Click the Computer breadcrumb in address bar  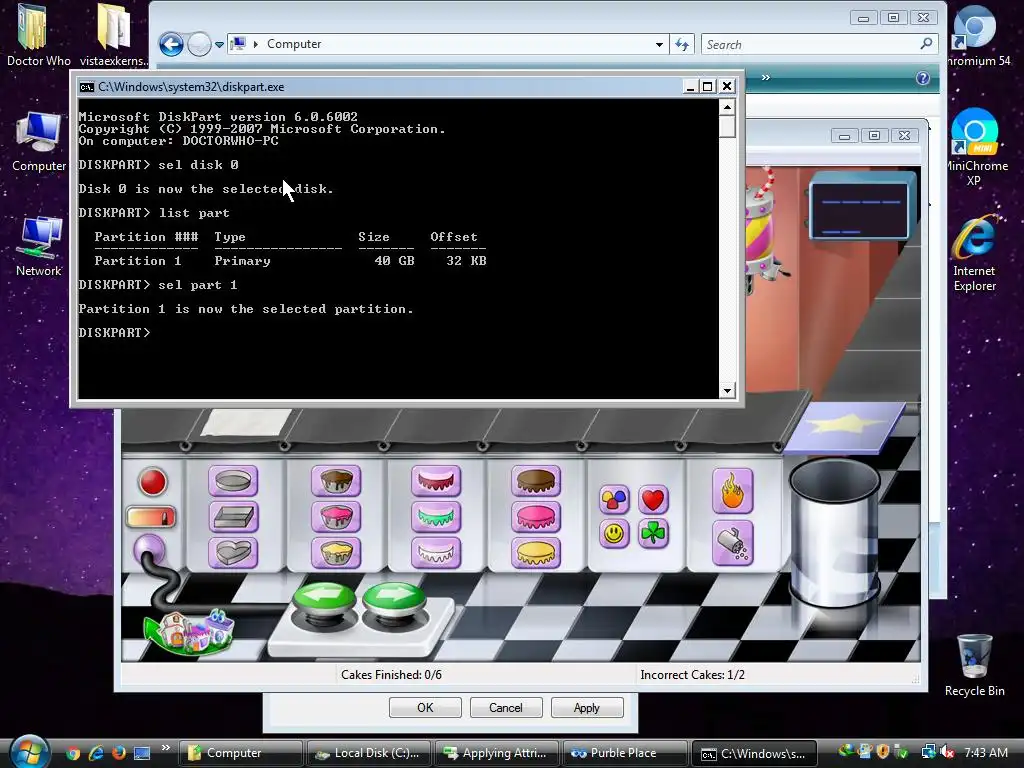tap(294, 44)
